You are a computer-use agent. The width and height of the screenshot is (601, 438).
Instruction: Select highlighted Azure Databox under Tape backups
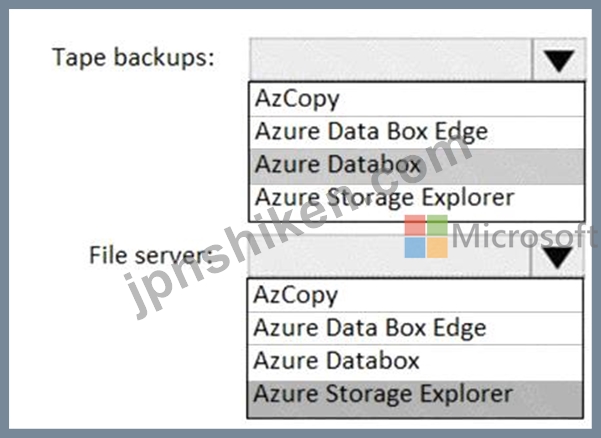coord(417,166)
